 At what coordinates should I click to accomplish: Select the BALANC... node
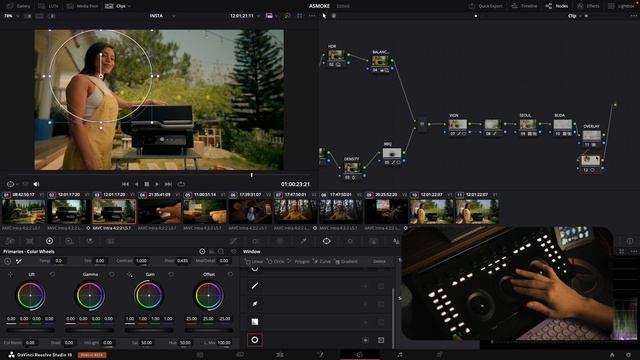[x=380, y=62]
